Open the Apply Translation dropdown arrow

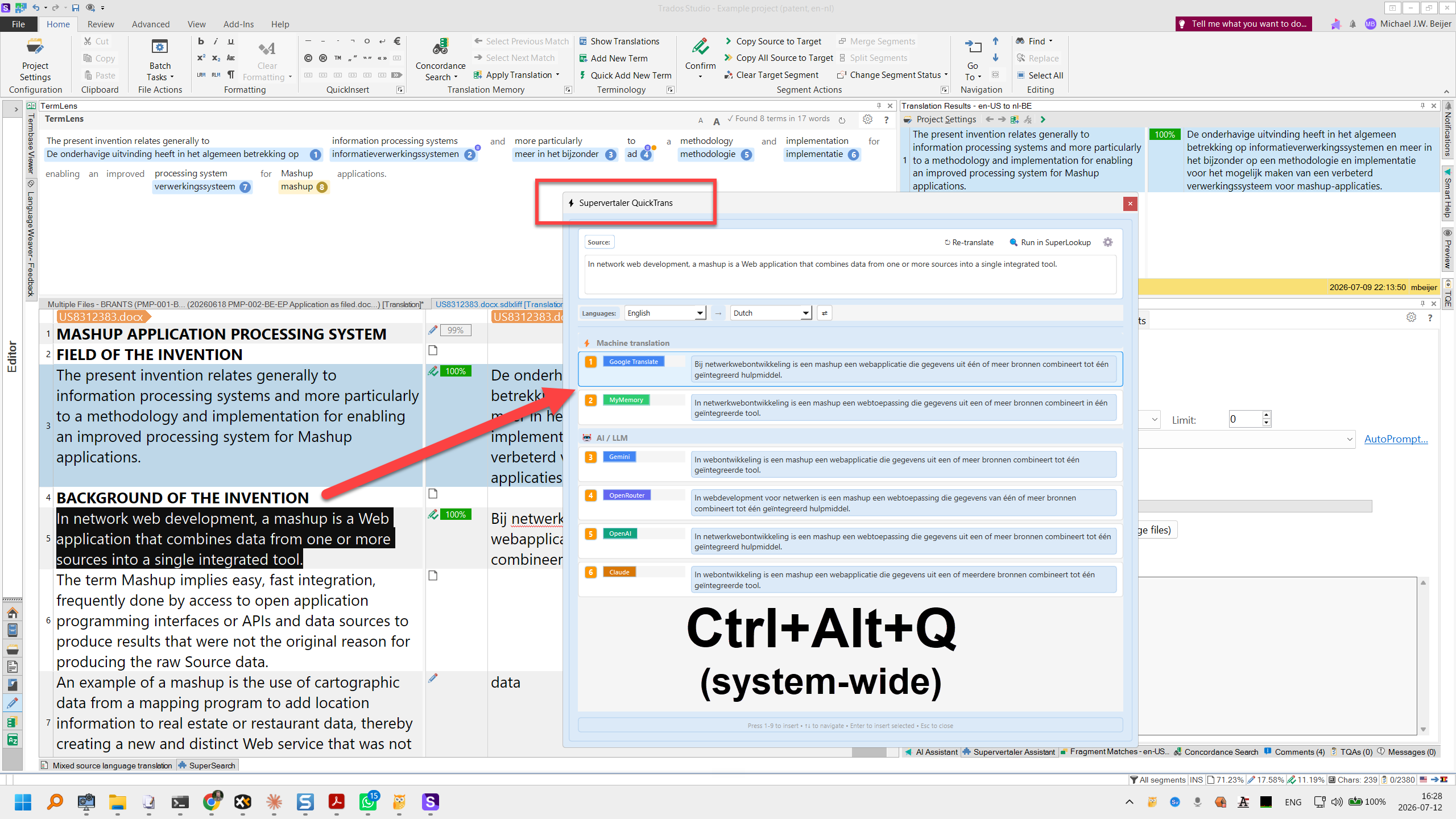click(557, 75)
